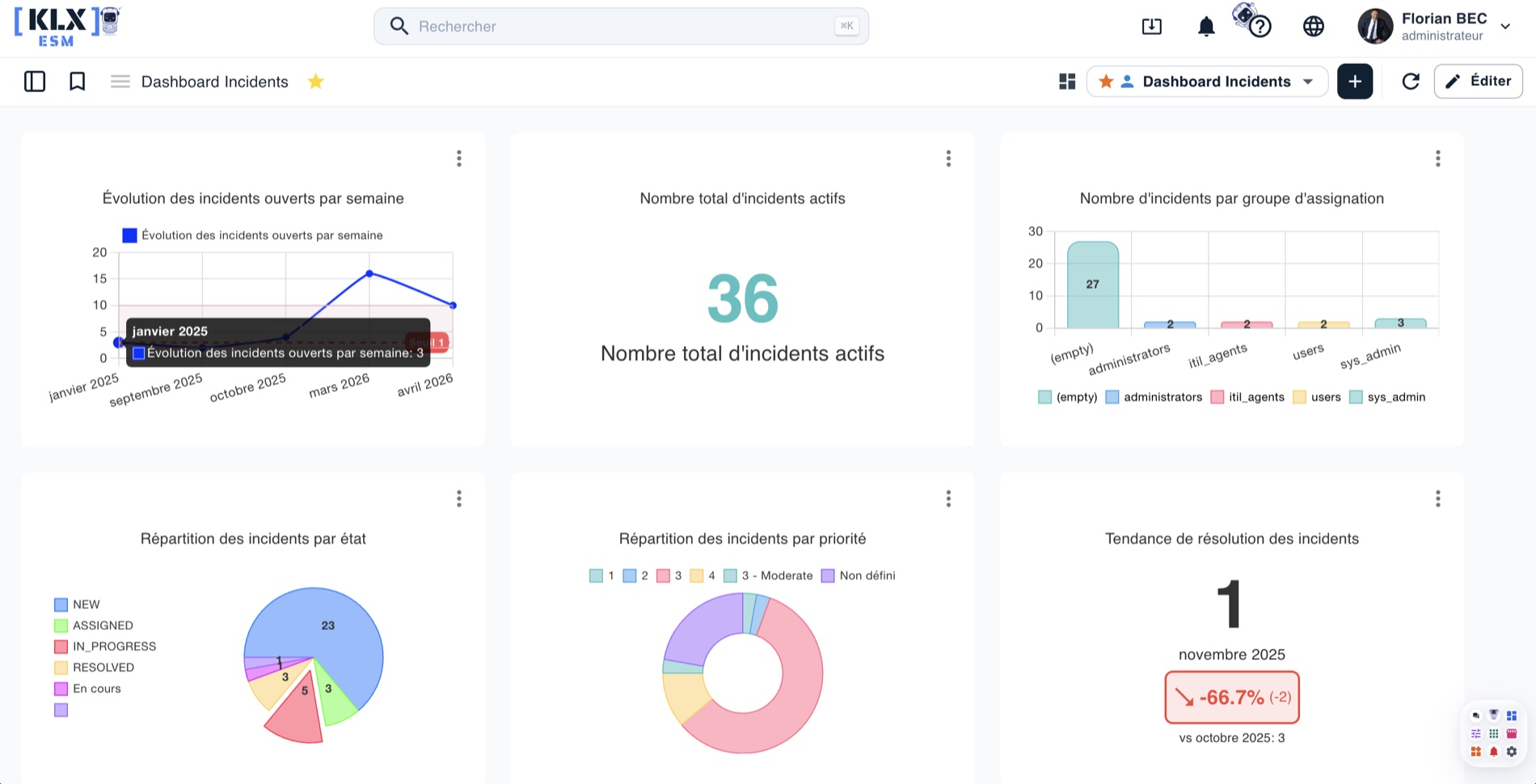Click Florian BEC profile avatar
The height and width of the screenshot is (784, 1536).
point(1374,27)
